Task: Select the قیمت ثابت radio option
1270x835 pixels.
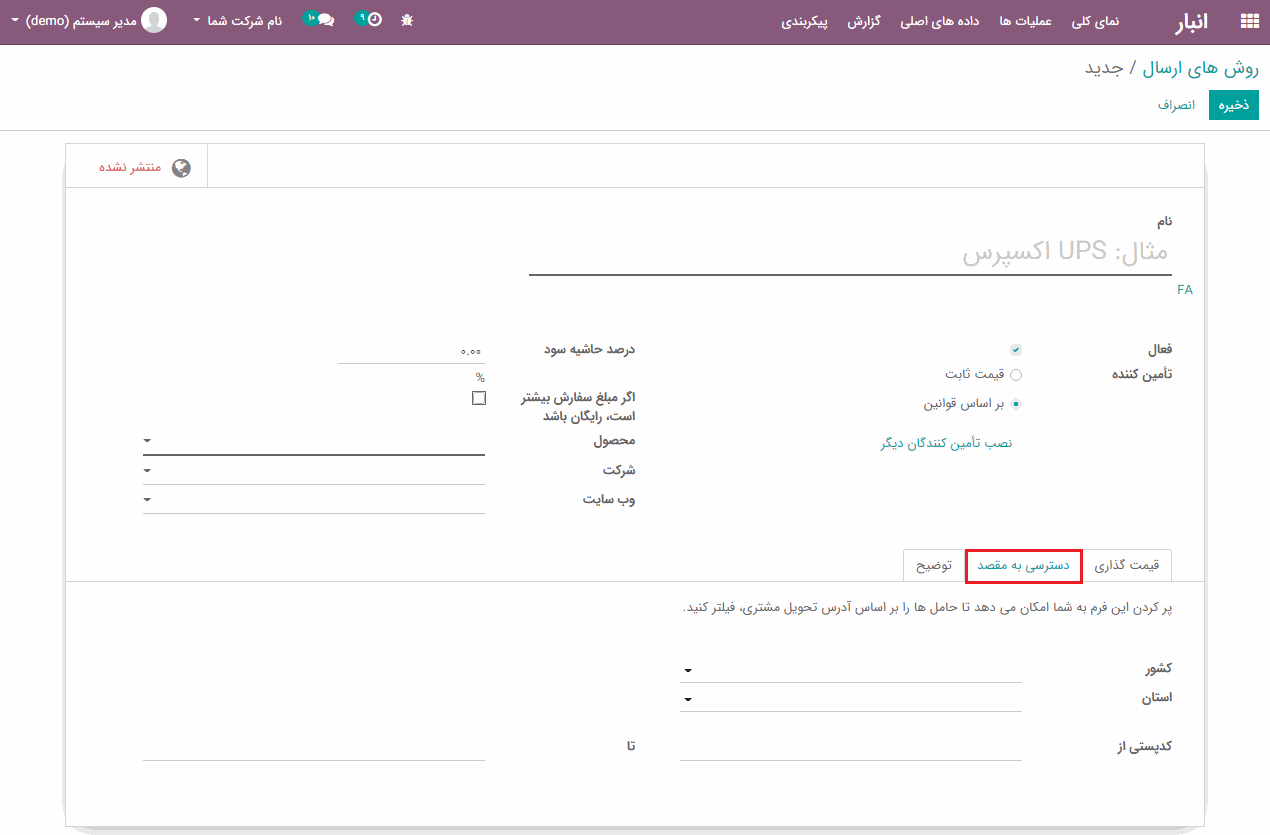Action: [1016, 375]
